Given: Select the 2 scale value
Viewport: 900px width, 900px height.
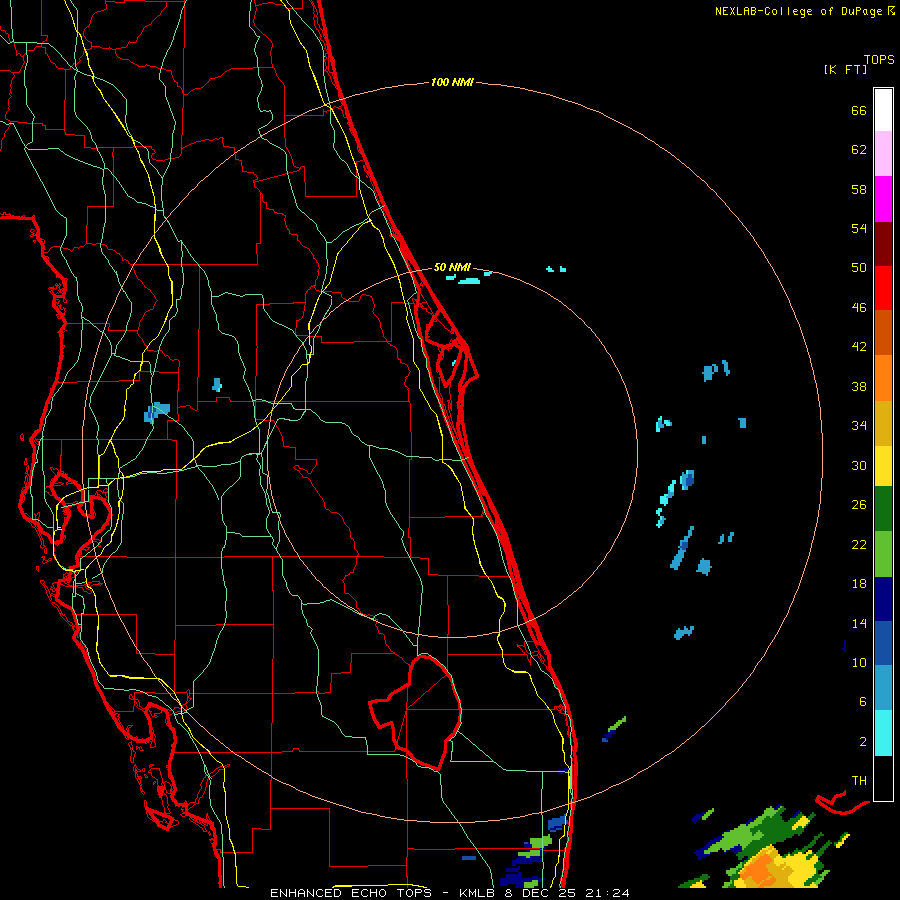Looking at the screenshot, I should (863, 742).
